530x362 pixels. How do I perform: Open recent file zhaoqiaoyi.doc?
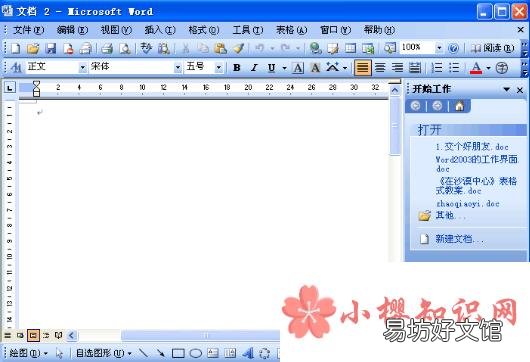coord(468,203)
